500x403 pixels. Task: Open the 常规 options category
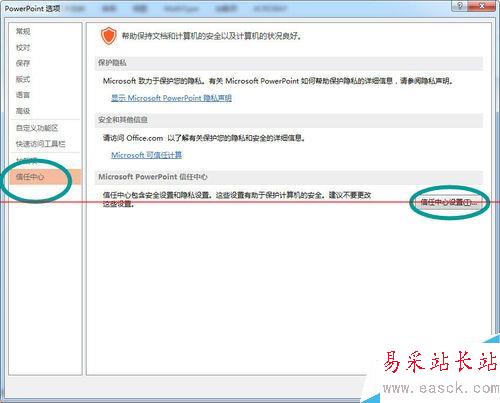click(x=23, y=31)
